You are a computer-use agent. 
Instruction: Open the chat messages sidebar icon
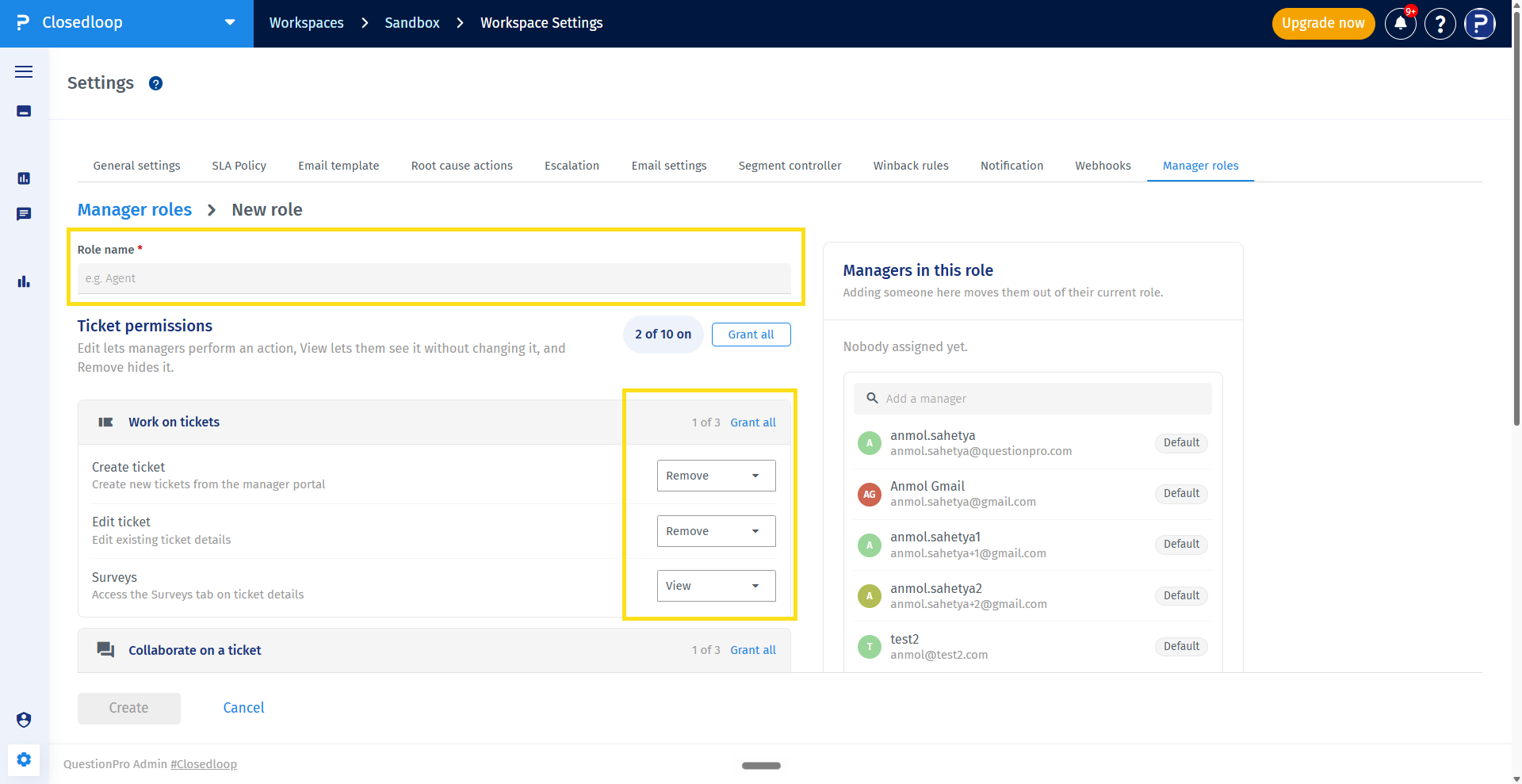coord(24,214)
